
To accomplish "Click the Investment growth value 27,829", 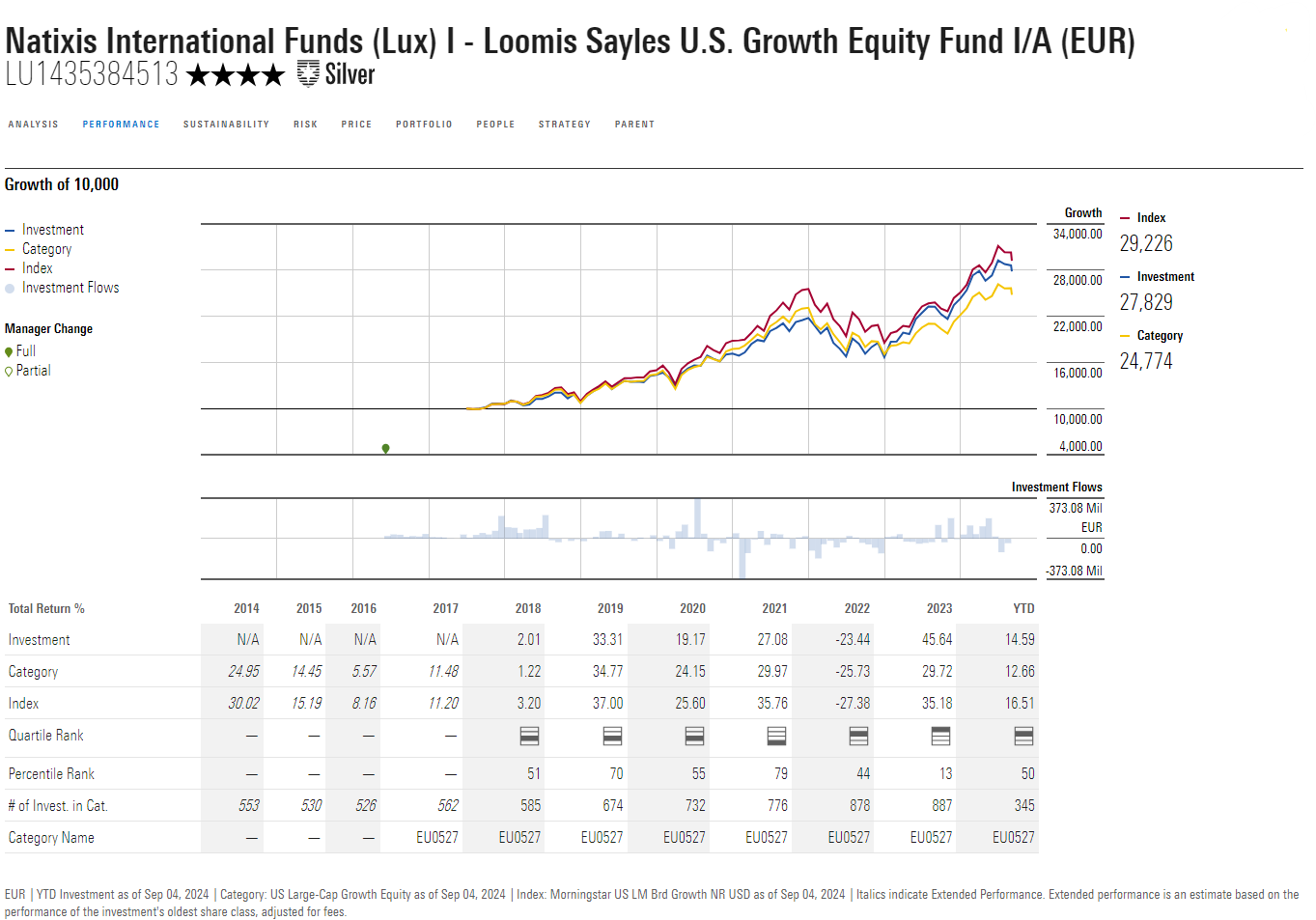I will [1146, 302].
